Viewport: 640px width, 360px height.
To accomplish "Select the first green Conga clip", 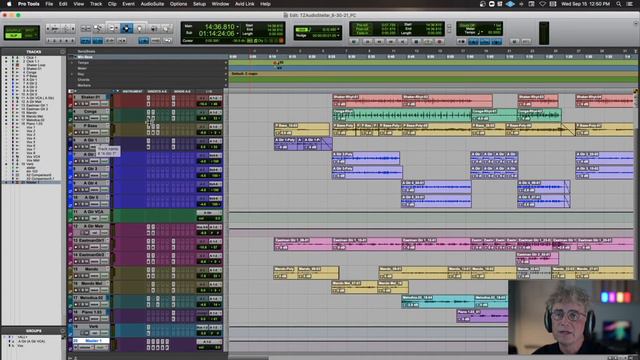I will click(x=402, y=115).
